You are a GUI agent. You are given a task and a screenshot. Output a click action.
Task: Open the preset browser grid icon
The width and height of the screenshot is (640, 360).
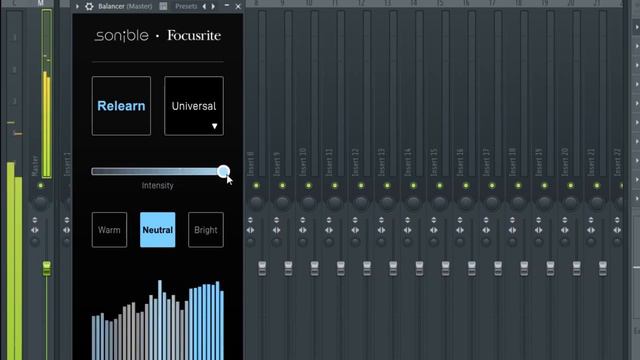tap(163, 6)
